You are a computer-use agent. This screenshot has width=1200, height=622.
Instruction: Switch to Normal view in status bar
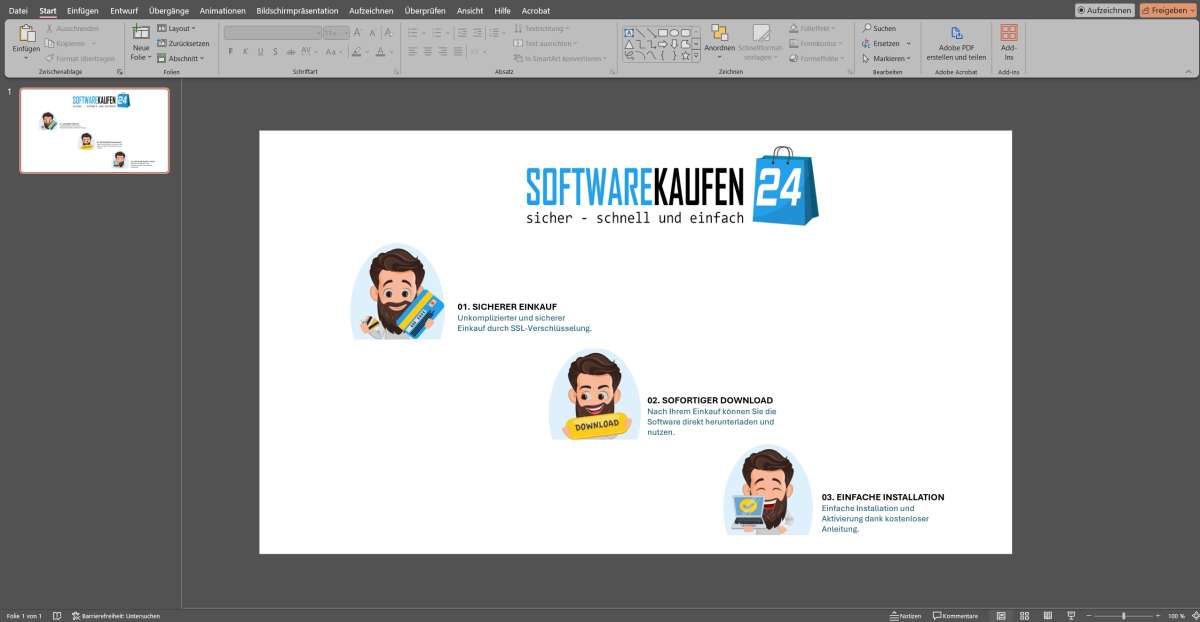coord(1001,615)
